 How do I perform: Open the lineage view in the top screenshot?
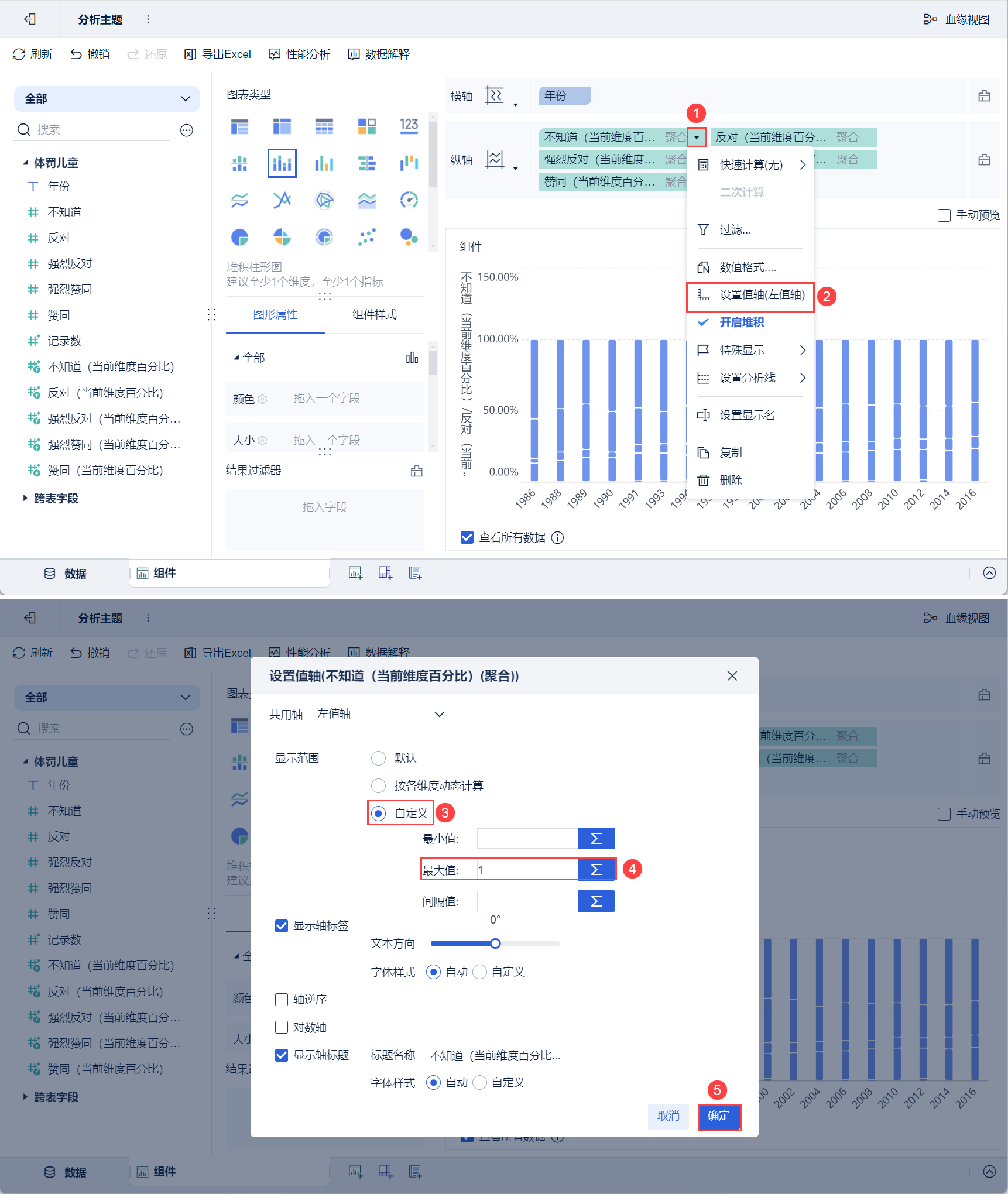coord(956,19)
